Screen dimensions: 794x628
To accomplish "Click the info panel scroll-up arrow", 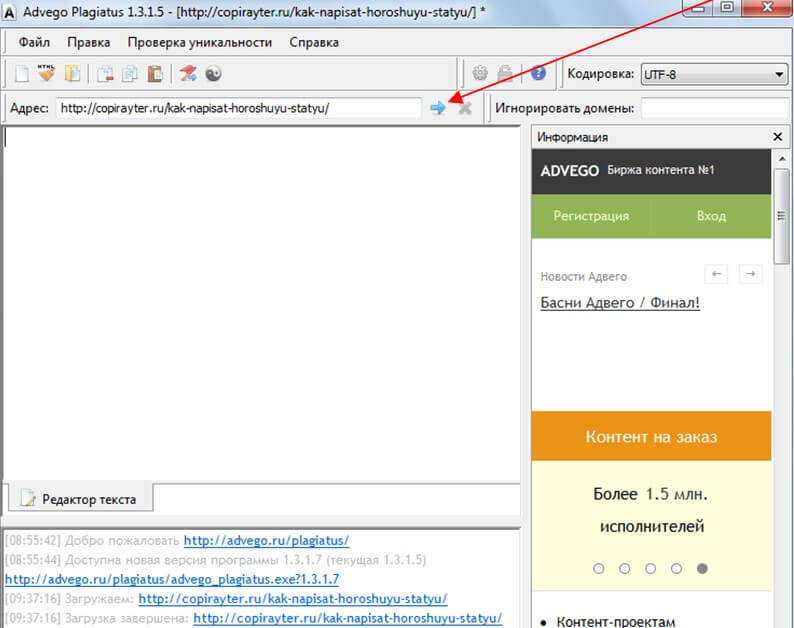I will (781, 159).
